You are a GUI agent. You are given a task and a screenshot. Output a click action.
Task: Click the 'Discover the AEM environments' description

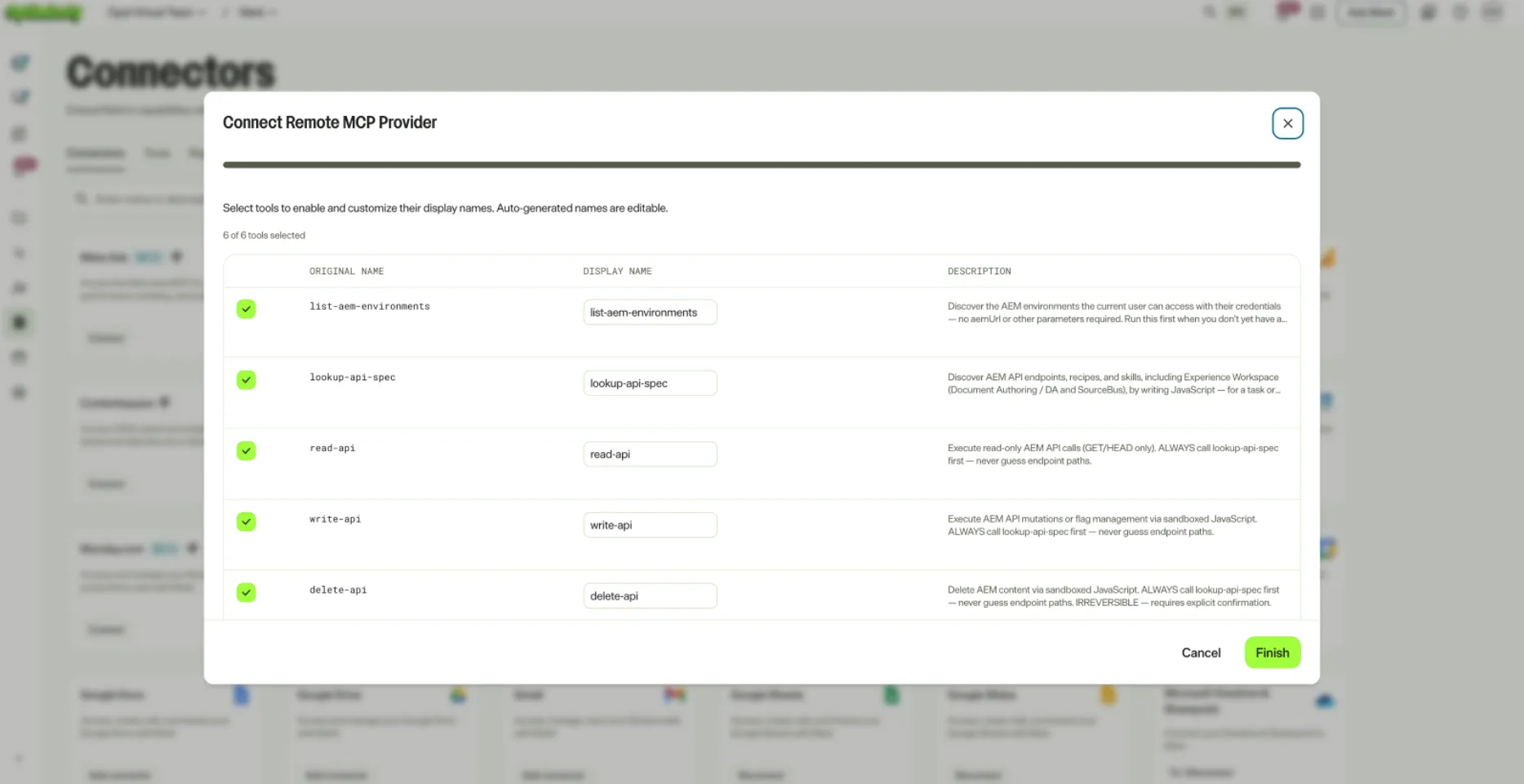(1117, 312)
